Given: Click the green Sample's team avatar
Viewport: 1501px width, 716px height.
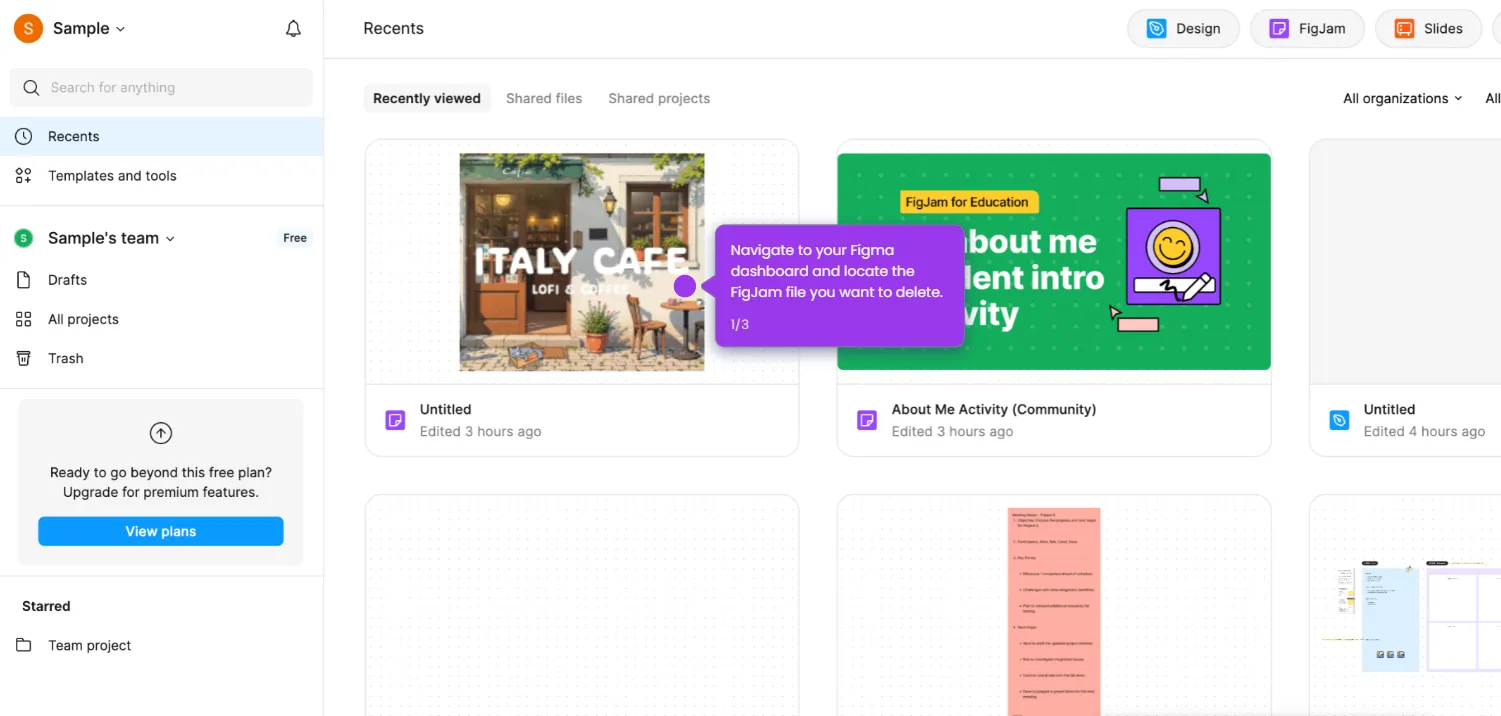Looking at the screenshot, I should [24, 238].
